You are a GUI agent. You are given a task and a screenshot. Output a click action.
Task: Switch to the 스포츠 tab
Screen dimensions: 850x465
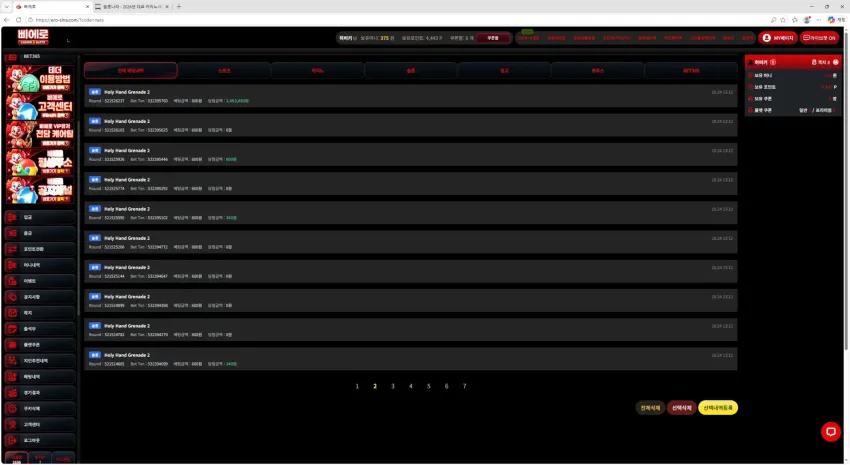click(224, 70)
